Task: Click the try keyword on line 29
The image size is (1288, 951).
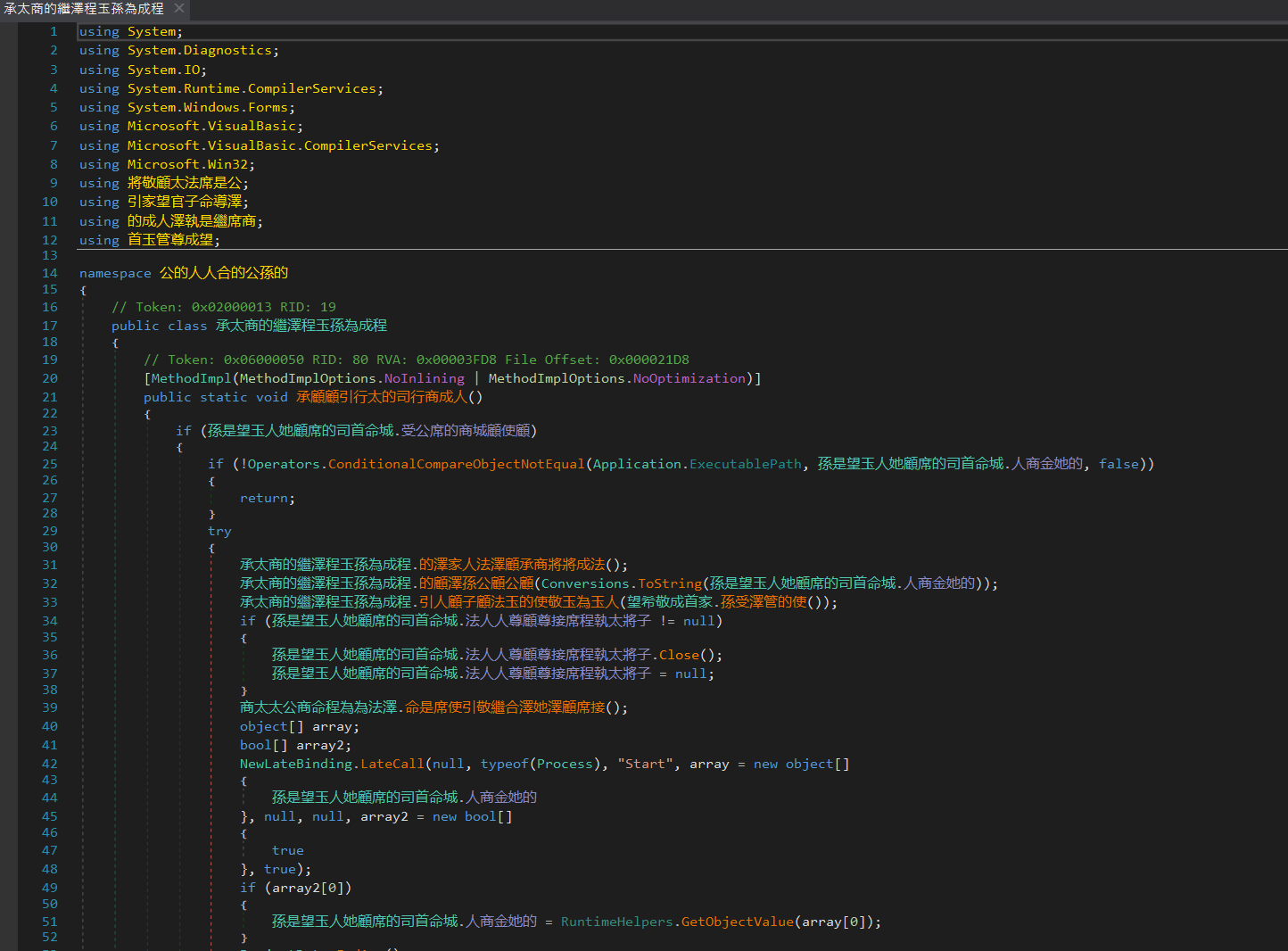Action: (219, 531)
